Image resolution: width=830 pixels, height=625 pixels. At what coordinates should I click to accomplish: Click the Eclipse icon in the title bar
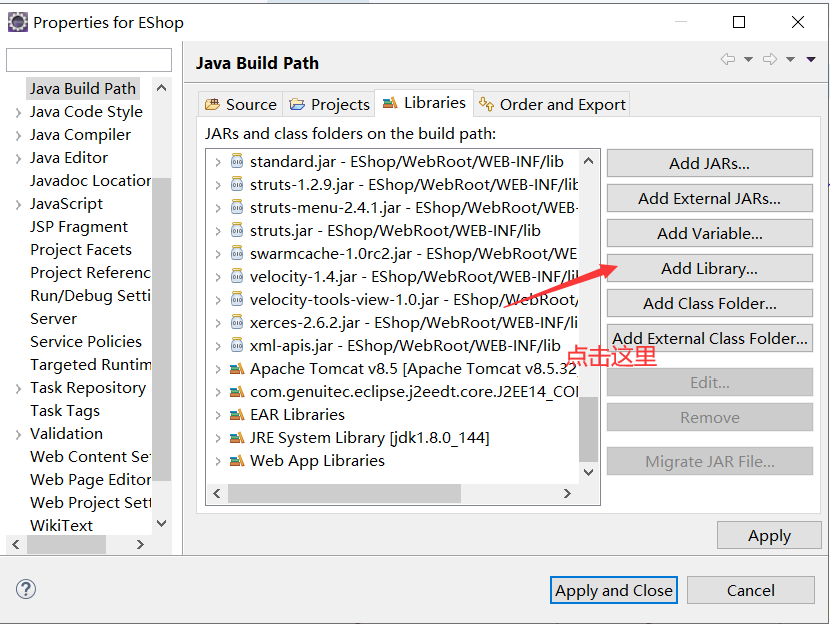tap(17, 21)
